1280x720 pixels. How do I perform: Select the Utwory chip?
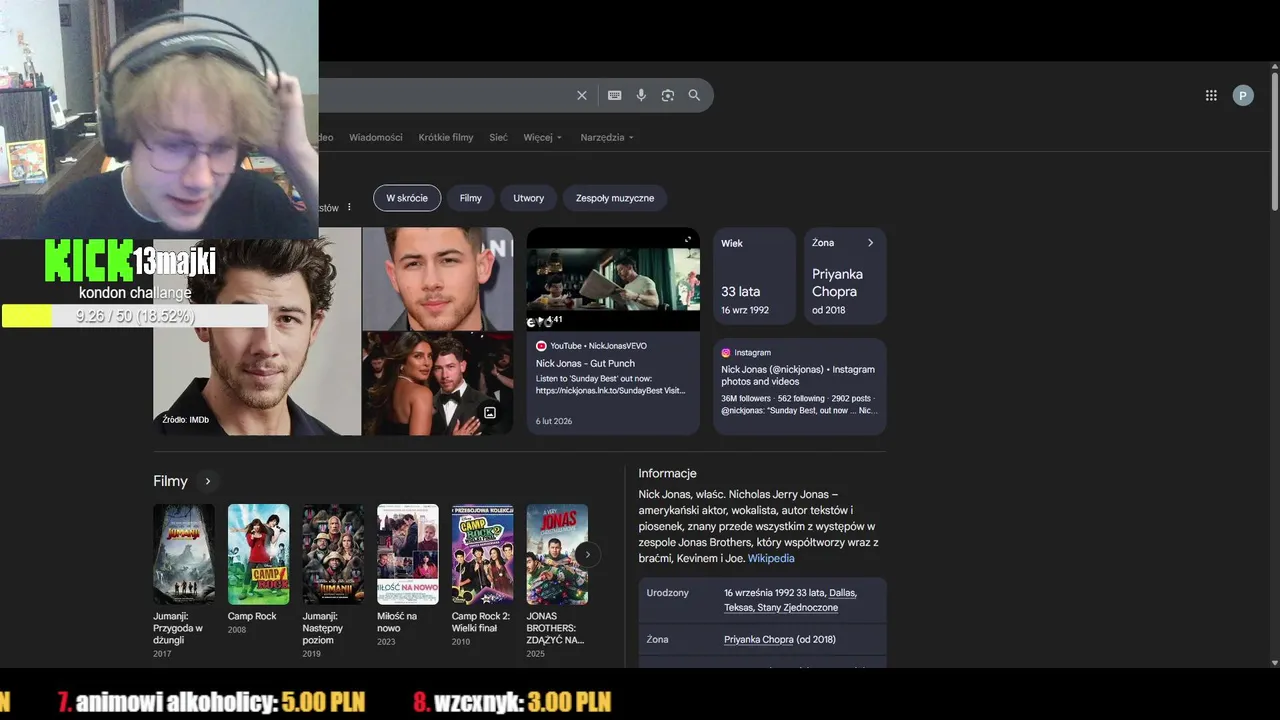click(529, 198)
